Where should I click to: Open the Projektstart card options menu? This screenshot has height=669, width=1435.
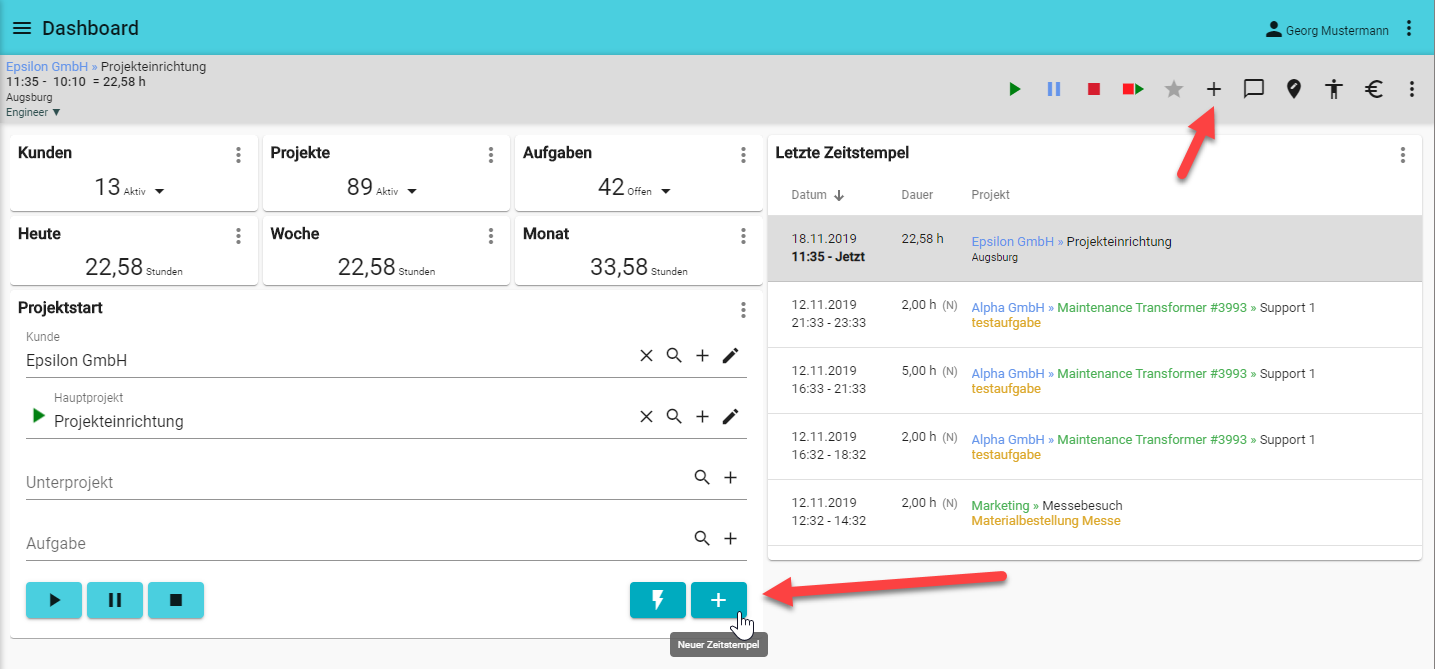tap(743, 310)
